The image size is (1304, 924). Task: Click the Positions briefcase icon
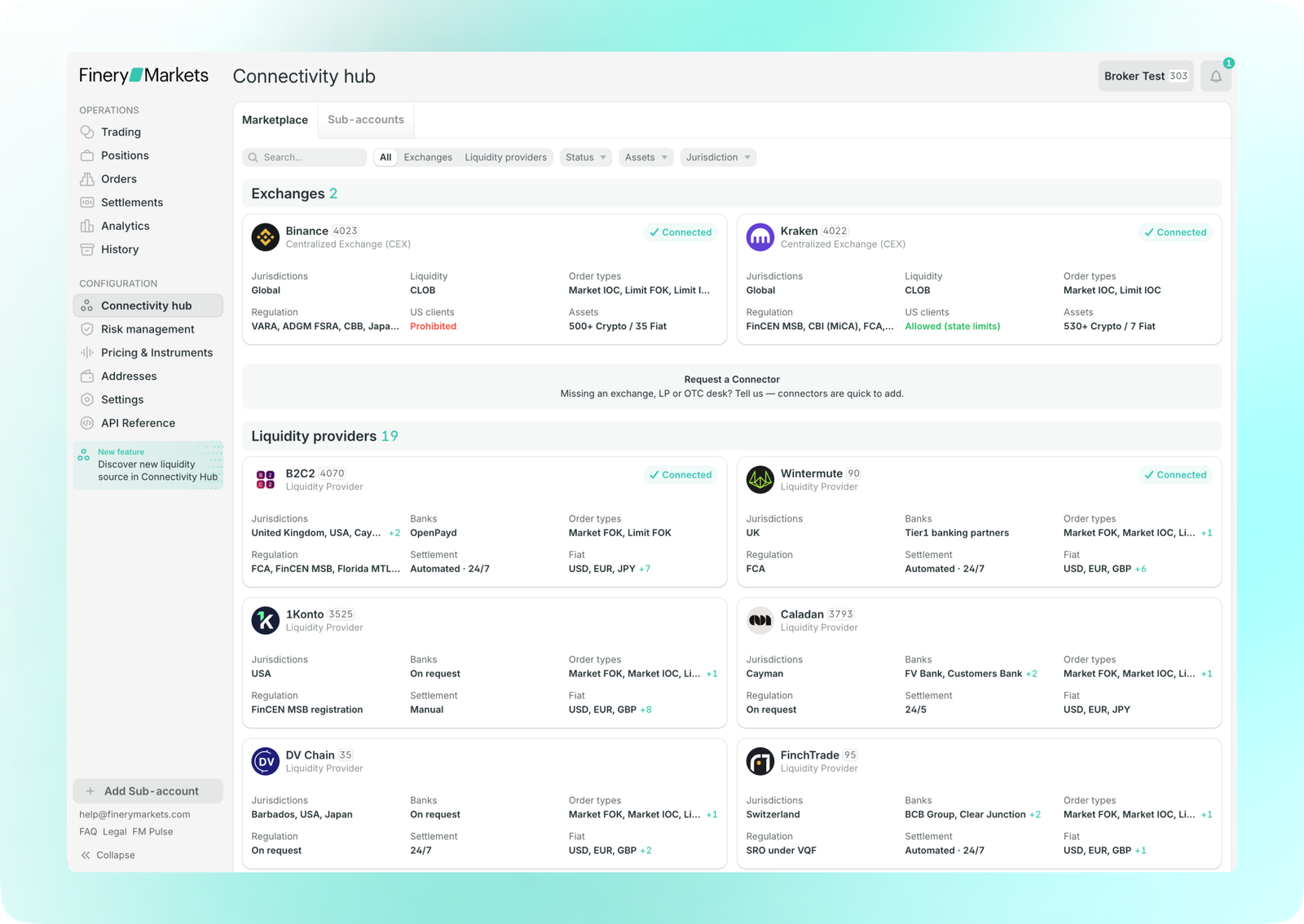coord(87,156)
